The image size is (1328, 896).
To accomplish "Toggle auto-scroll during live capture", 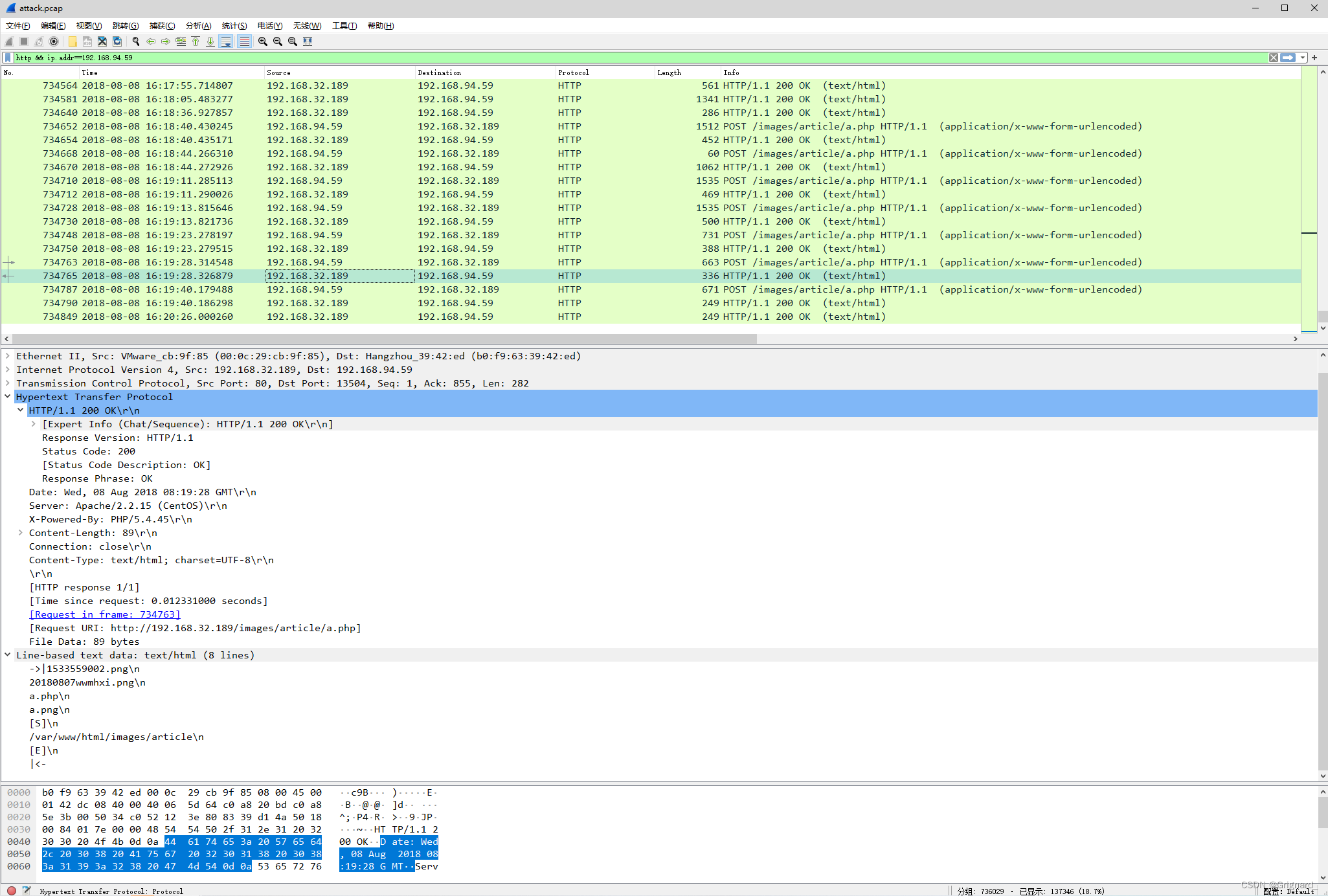I will tap(226, 41).
